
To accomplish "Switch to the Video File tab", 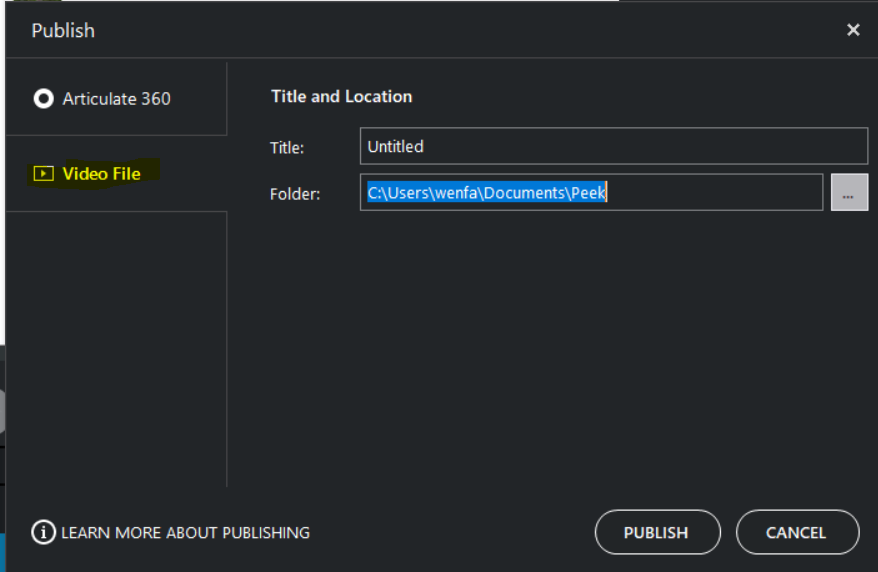I will click(x=116, y=174).
